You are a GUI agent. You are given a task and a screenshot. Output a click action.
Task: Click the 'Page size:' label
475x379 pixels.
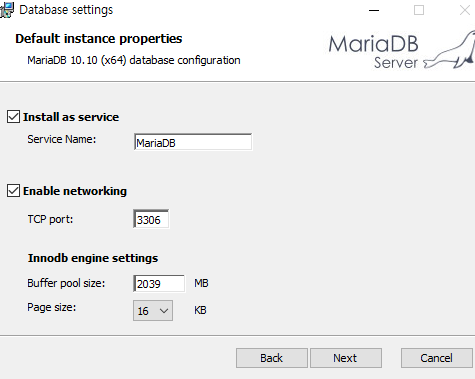(x=52, y=307)
